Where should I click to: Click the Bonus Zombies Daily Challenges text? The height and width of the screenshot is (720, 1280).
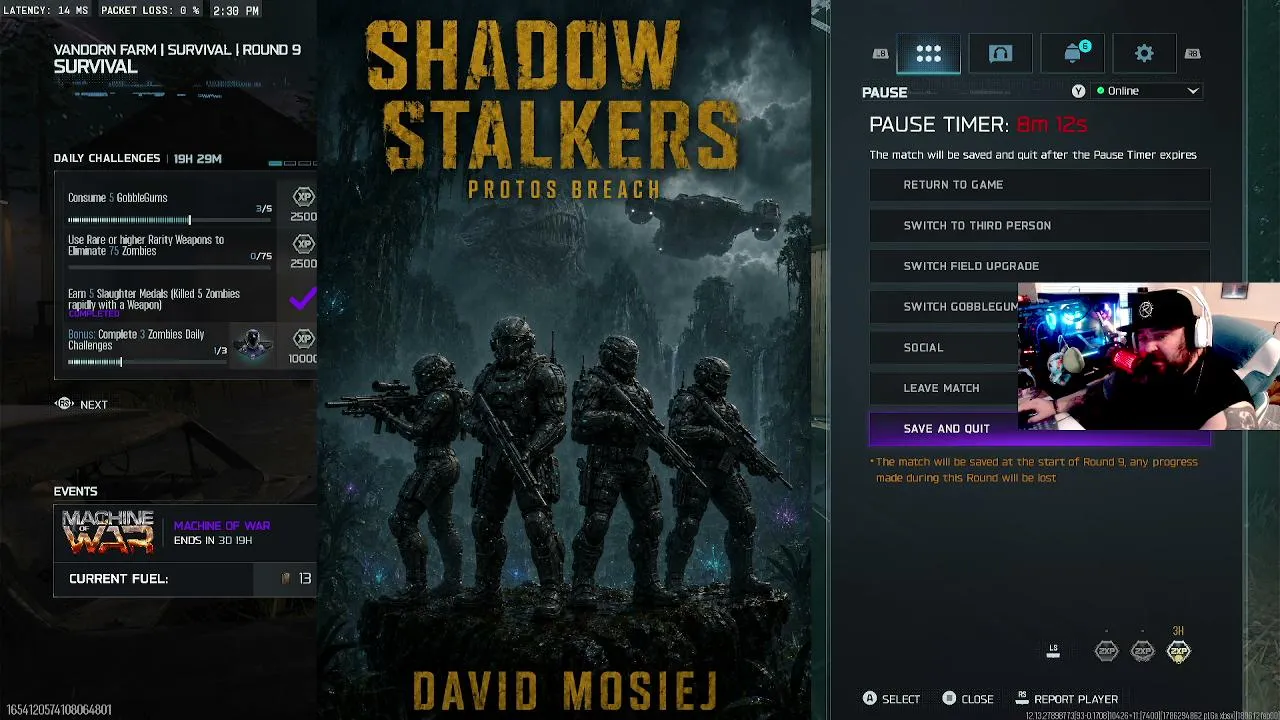coord(136,340)
